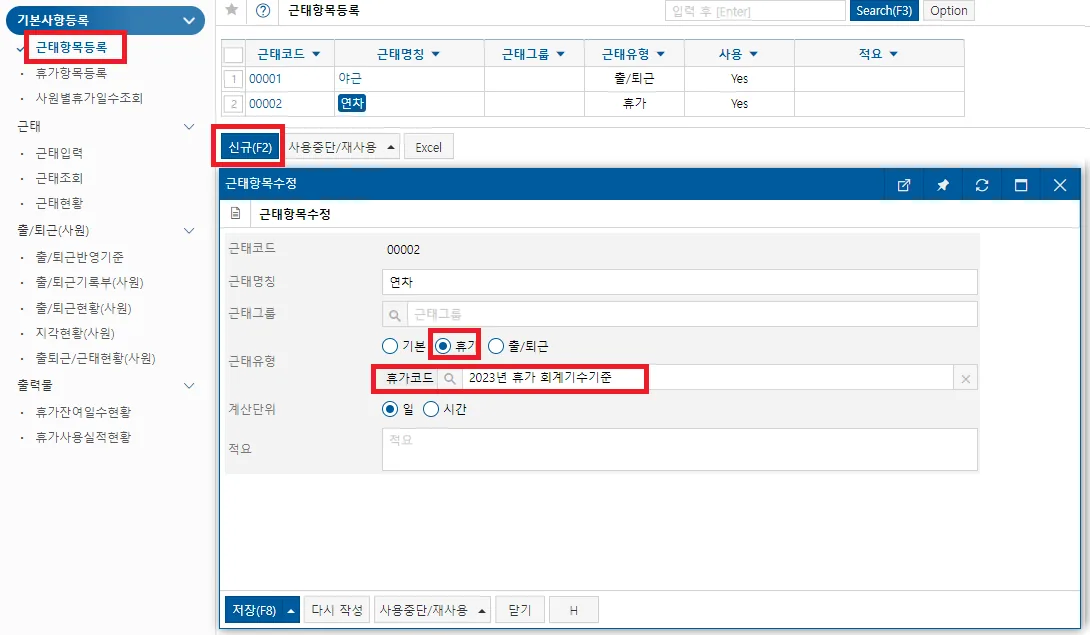
Task: Open the 근태입력 menu item
Action: click(x=59, y=153)
